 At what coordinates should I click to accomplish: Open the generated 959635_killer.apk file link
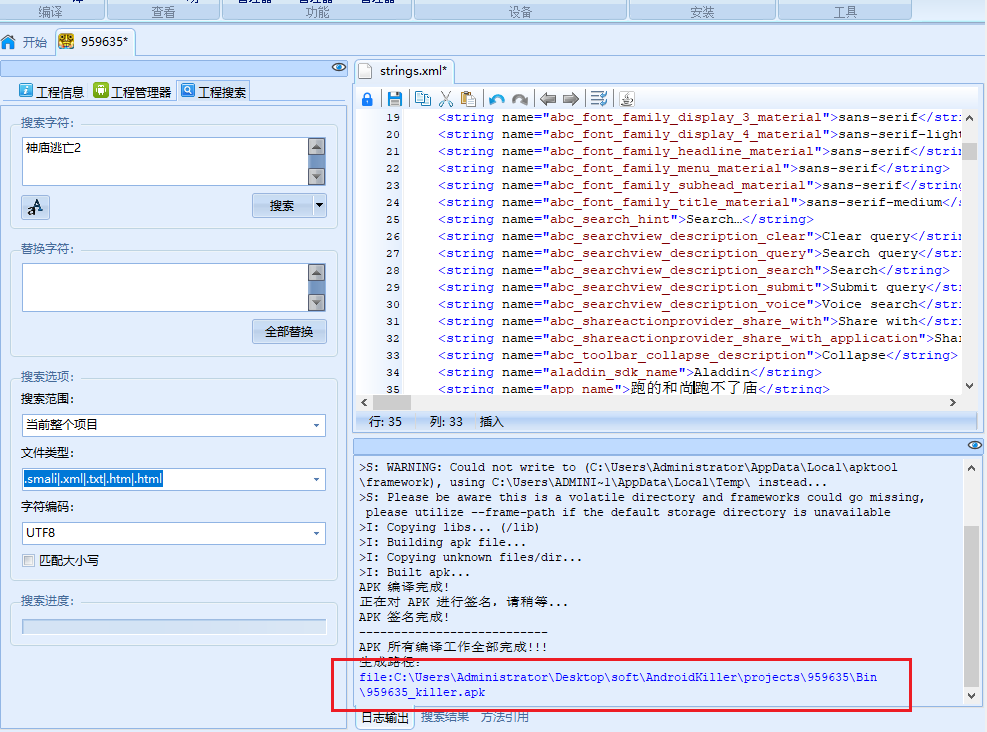[618, 685]
